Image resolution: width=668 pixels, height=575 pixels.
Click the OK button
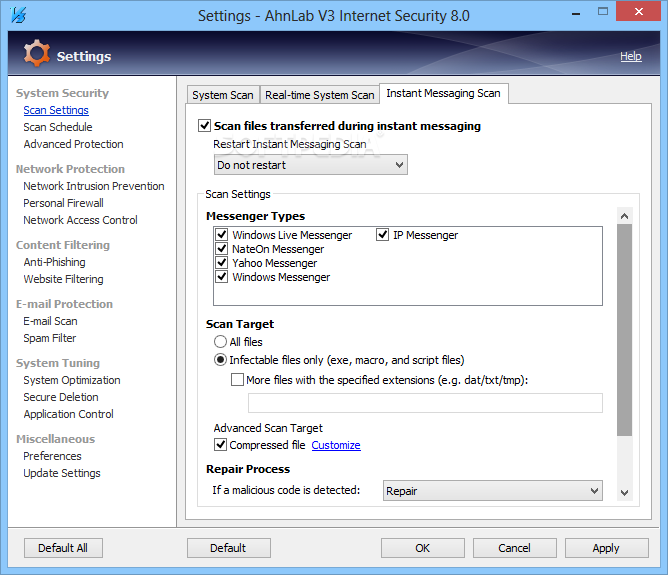point(423,548)
